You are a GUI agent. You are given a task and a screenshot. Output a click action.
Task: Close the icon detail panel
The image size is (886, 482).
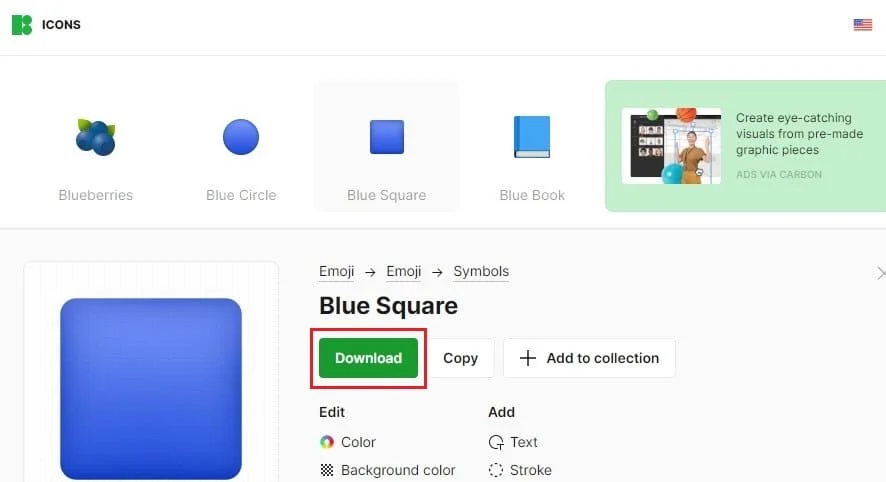click(881, 273)
